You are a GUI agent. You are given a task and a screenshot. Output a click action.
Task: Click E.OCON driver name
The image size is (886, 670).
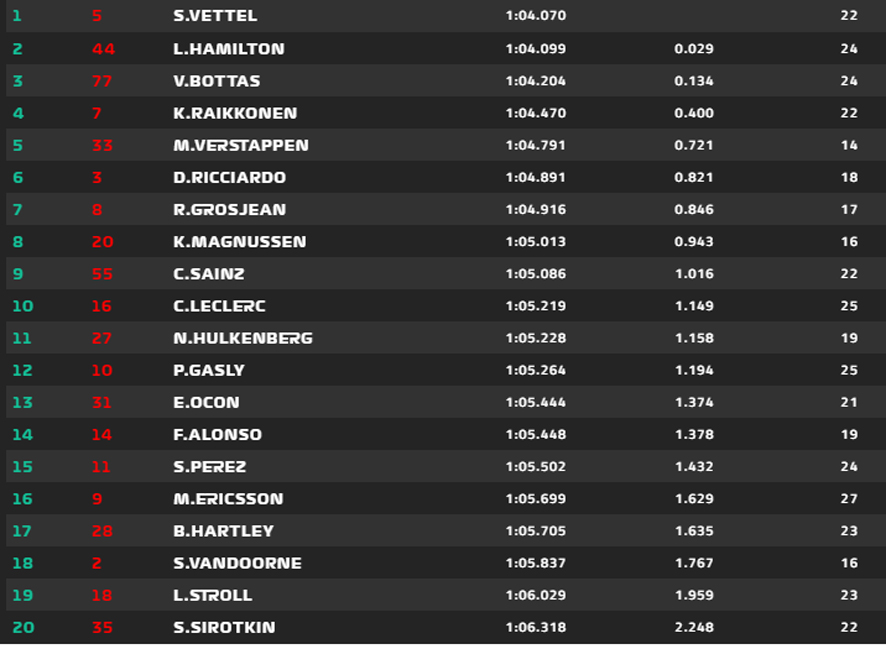point(206,402)
